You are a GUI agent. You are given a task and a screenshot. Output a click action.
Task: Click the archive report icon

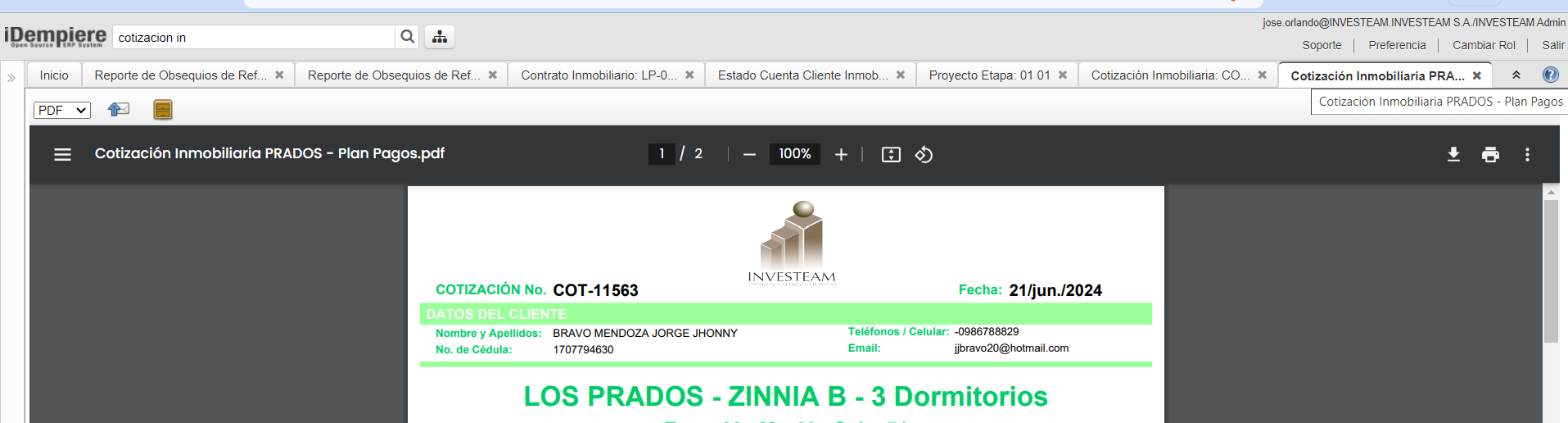(x=163, y=110)
